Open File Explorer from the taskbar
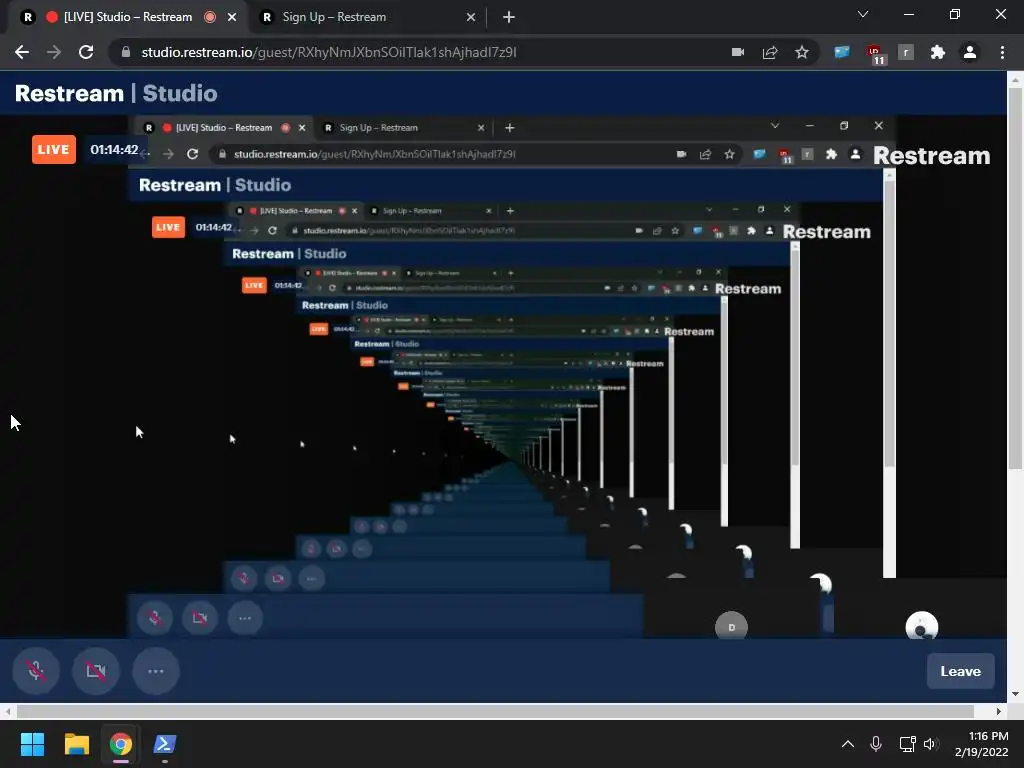This screenshot has width=1024, height=768. point(76,744)
